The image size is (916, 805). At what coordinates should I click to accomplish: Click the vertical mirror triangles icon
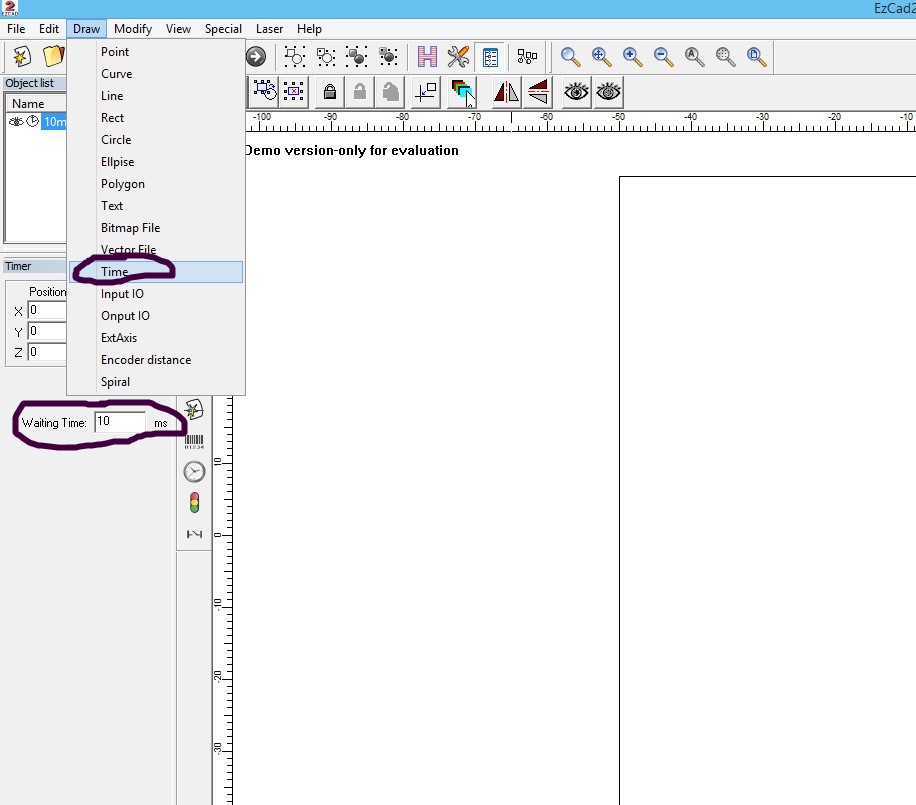538,93
